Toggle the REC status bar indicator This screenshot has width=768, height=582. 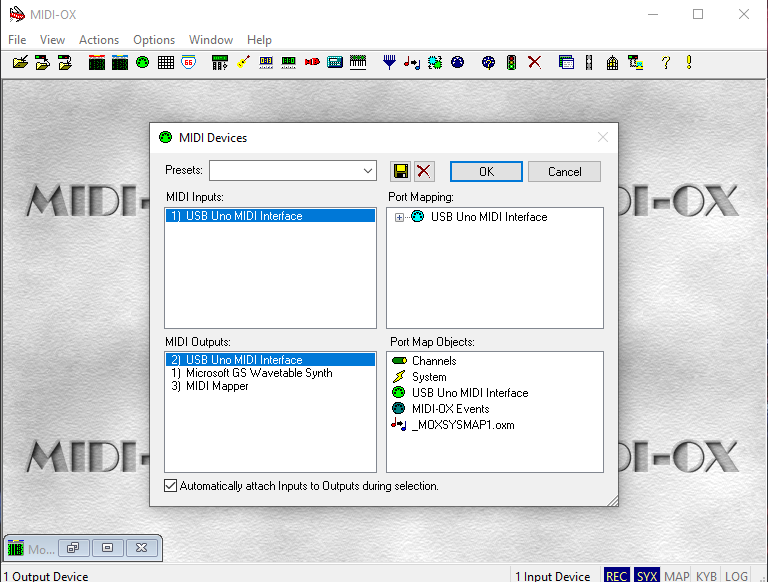616,576
